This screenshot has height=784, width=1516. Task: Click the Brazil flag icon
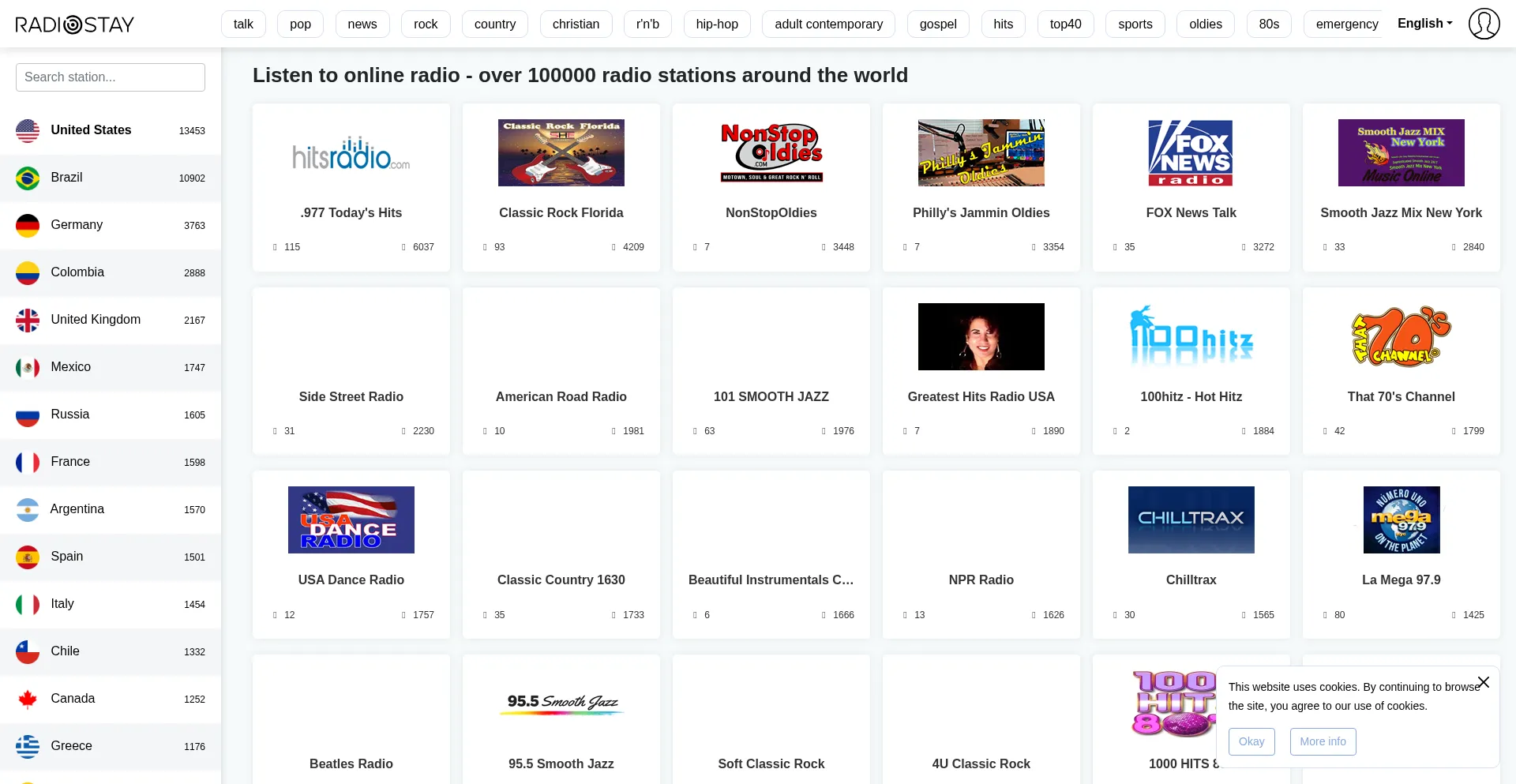coord(28,178)
